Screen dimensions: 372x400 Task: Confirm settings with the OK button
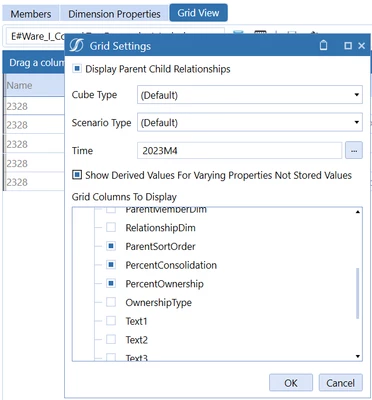291,383
